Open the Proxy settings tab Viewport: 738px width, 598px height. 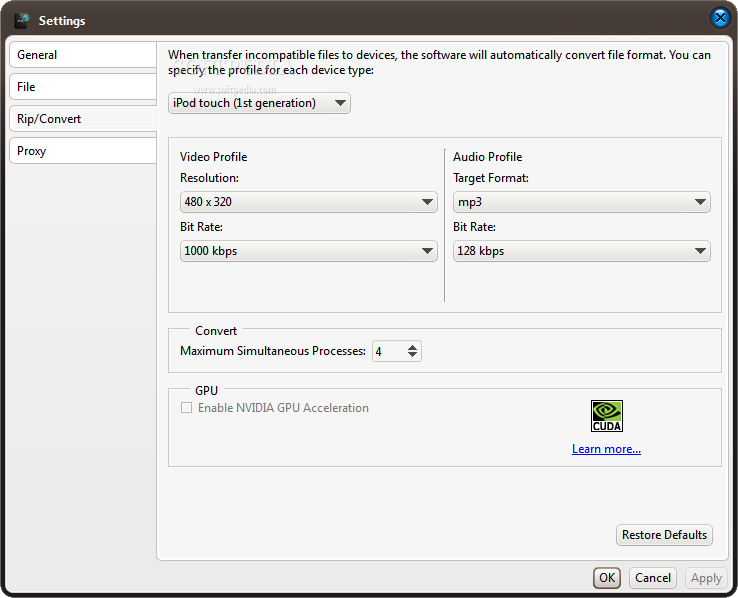pos(83,151)
